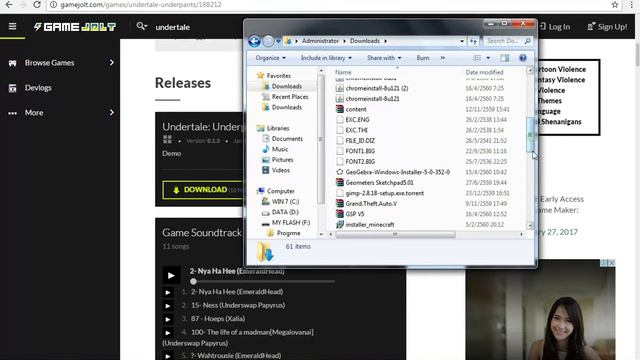Viewport: 640px width, 360px height.
Task: Open Pictures library
Action: point(282,160)
